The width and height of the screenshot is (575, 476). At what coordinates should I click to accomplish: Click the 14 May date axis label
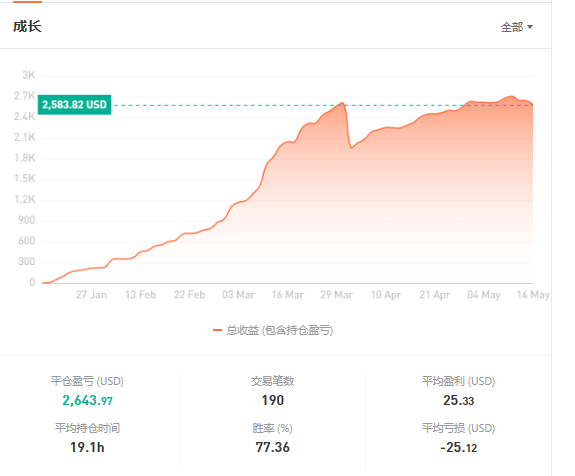(x=533, y=295)
